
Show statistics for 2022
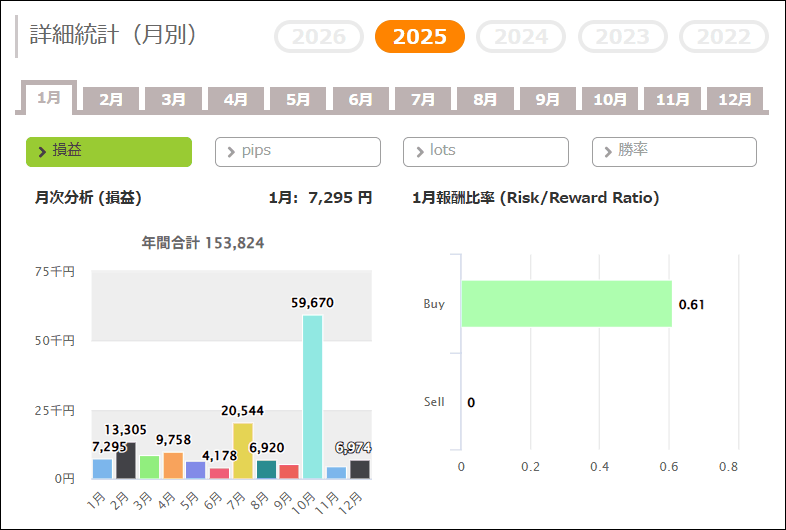pos(723,37)
